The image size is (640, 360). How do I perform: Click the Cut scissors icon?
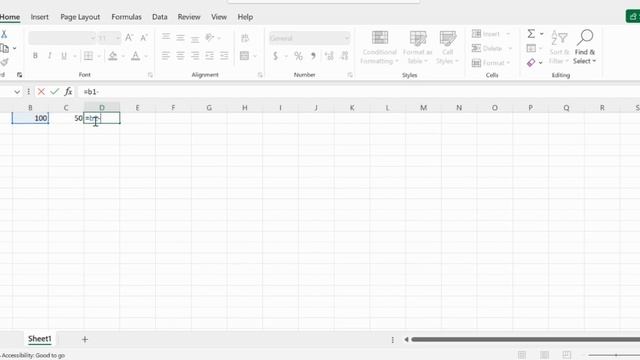tap(4, 34)
